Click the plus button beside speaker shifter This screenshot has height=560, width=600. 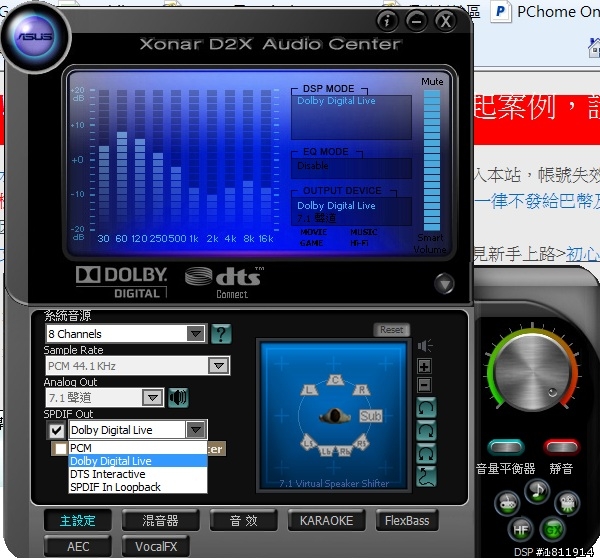coord(424,366)
